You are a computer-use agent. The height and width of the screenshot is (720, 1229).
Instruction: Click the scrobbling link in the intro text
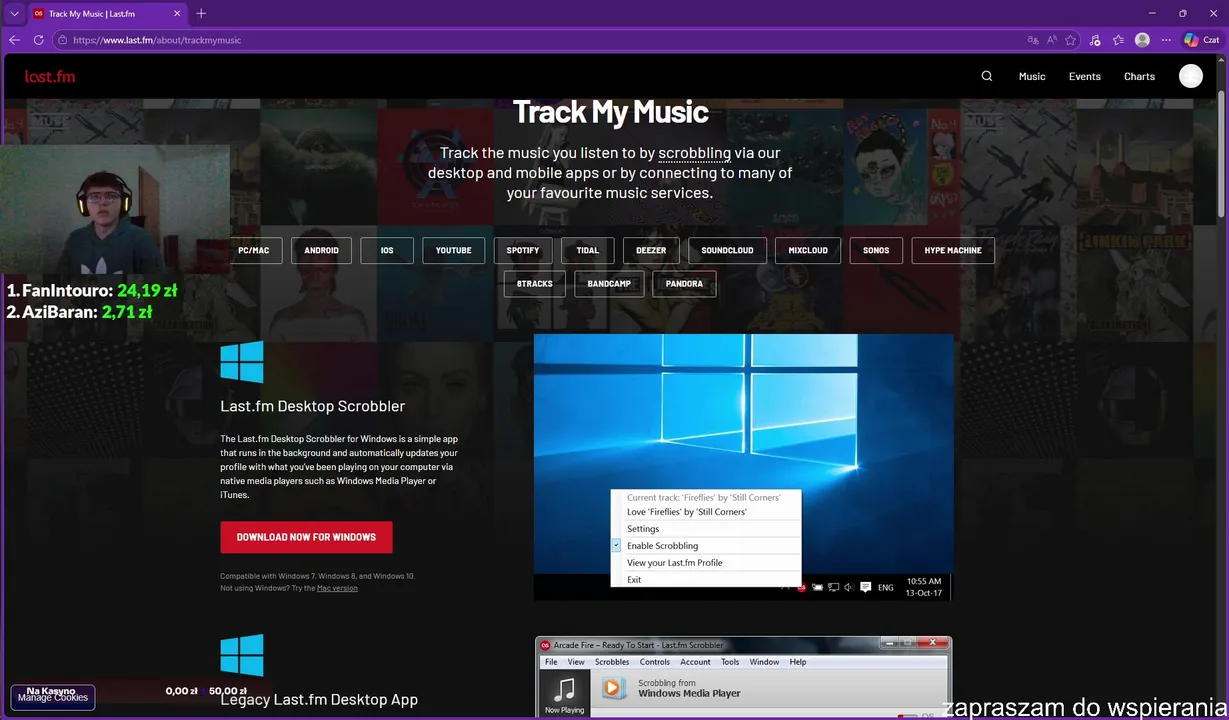[694, 153]
